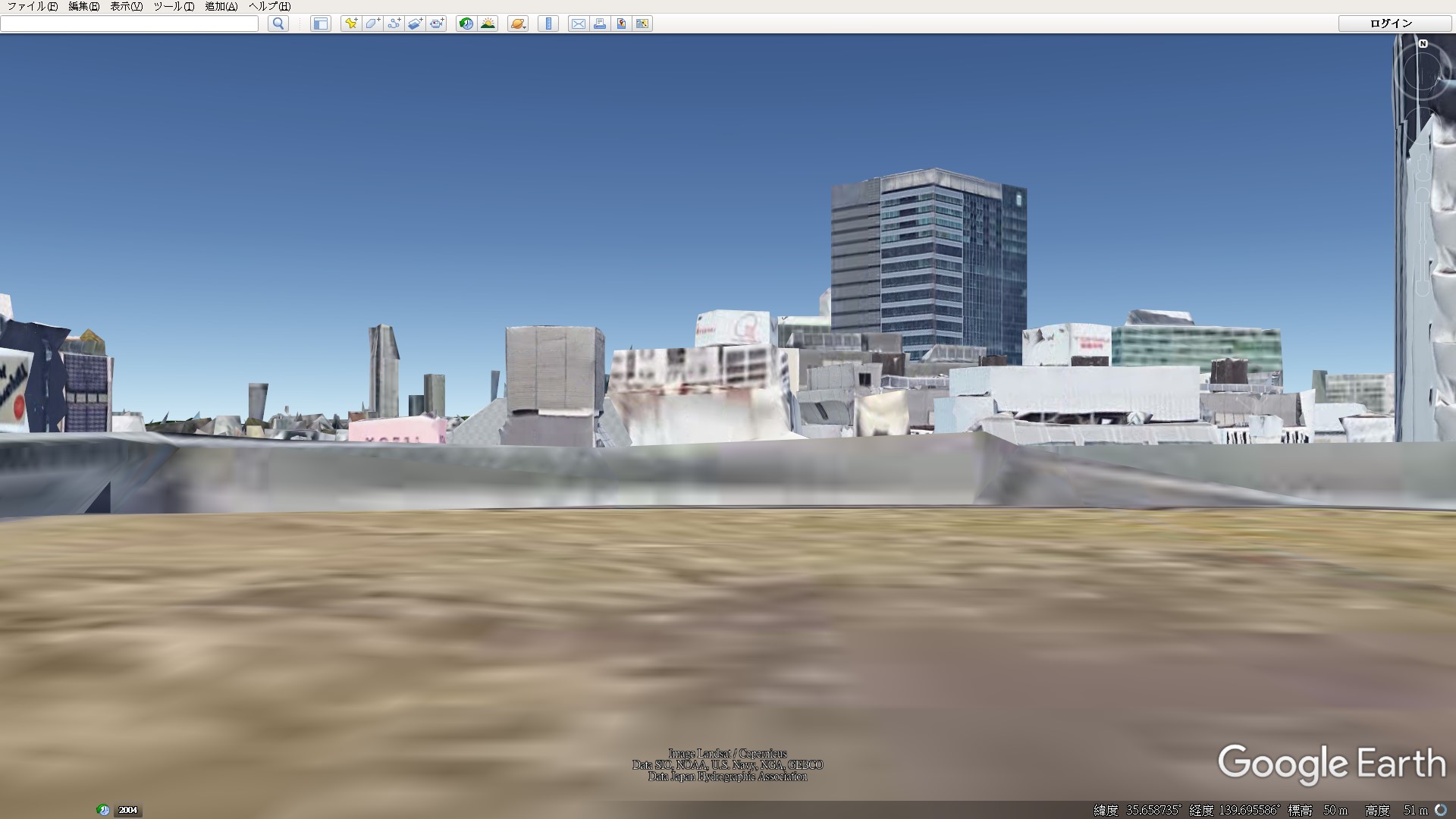Click the email envelope icon
1456x819 pixels.
pyautogui.click(x=578, y=24)
